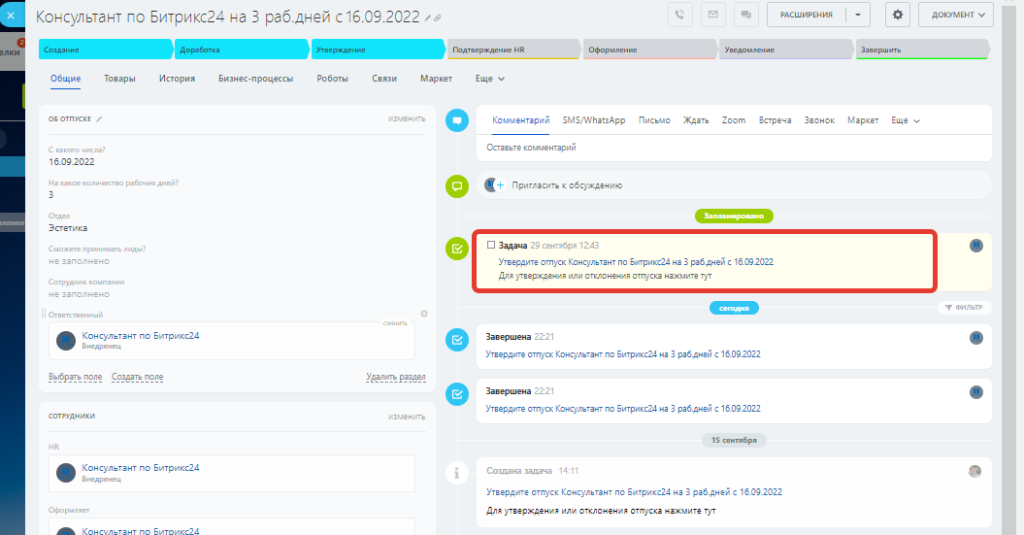Switch to Товары tab
Screen dimensions: 1024x535
(x=120, y=78)
